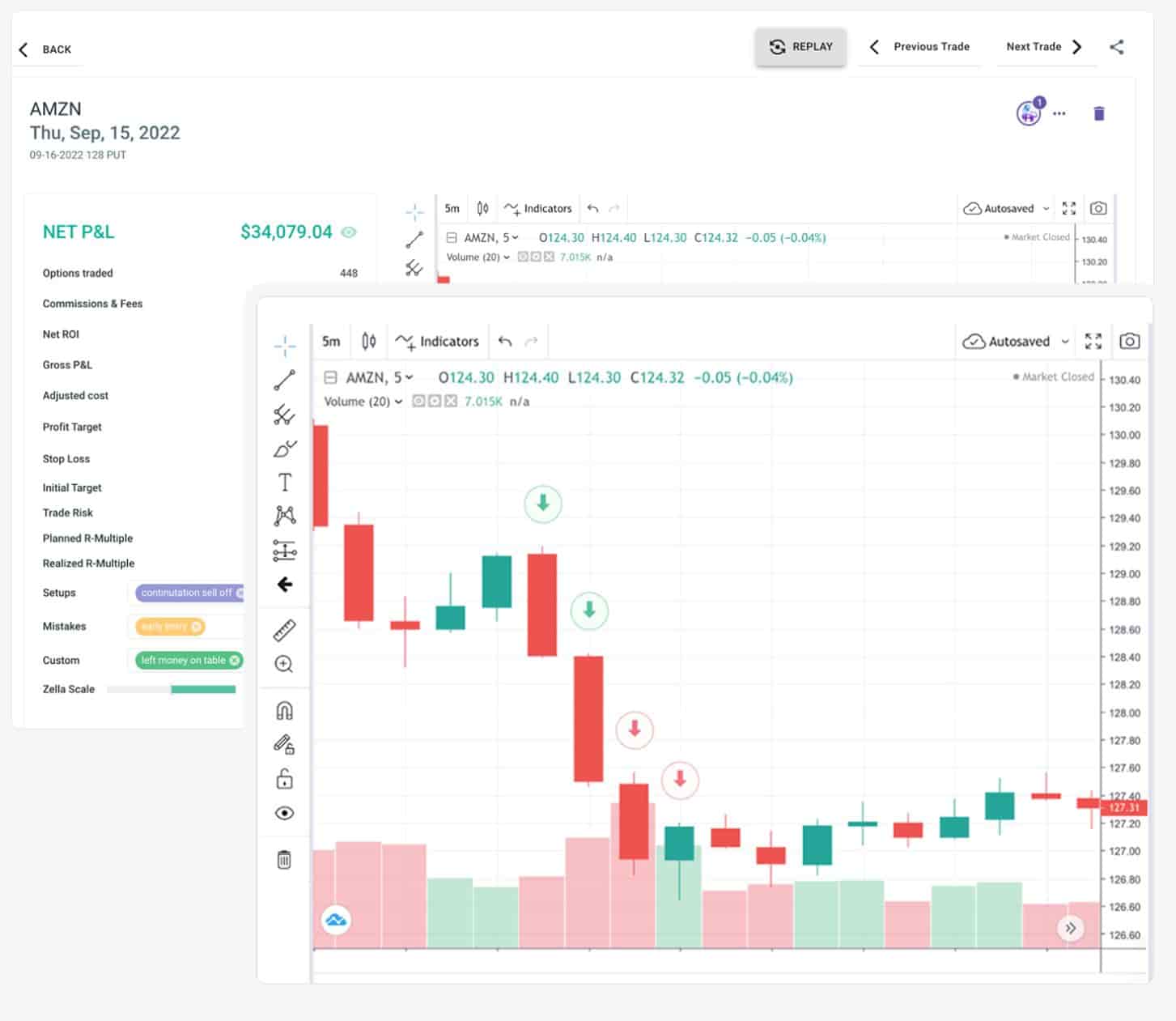Open Indicators in the background chart
This screenshot has width=1176, height=1021.
pyautogui.click(x=538, y=208)
